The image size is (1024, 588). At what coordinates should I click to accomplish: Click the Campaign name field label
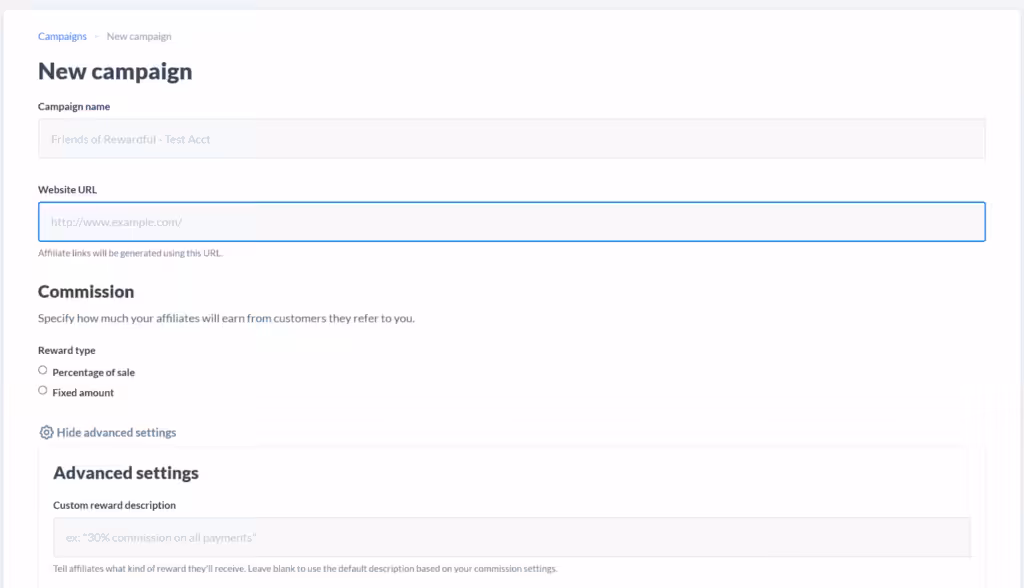(x=74, y=107)
